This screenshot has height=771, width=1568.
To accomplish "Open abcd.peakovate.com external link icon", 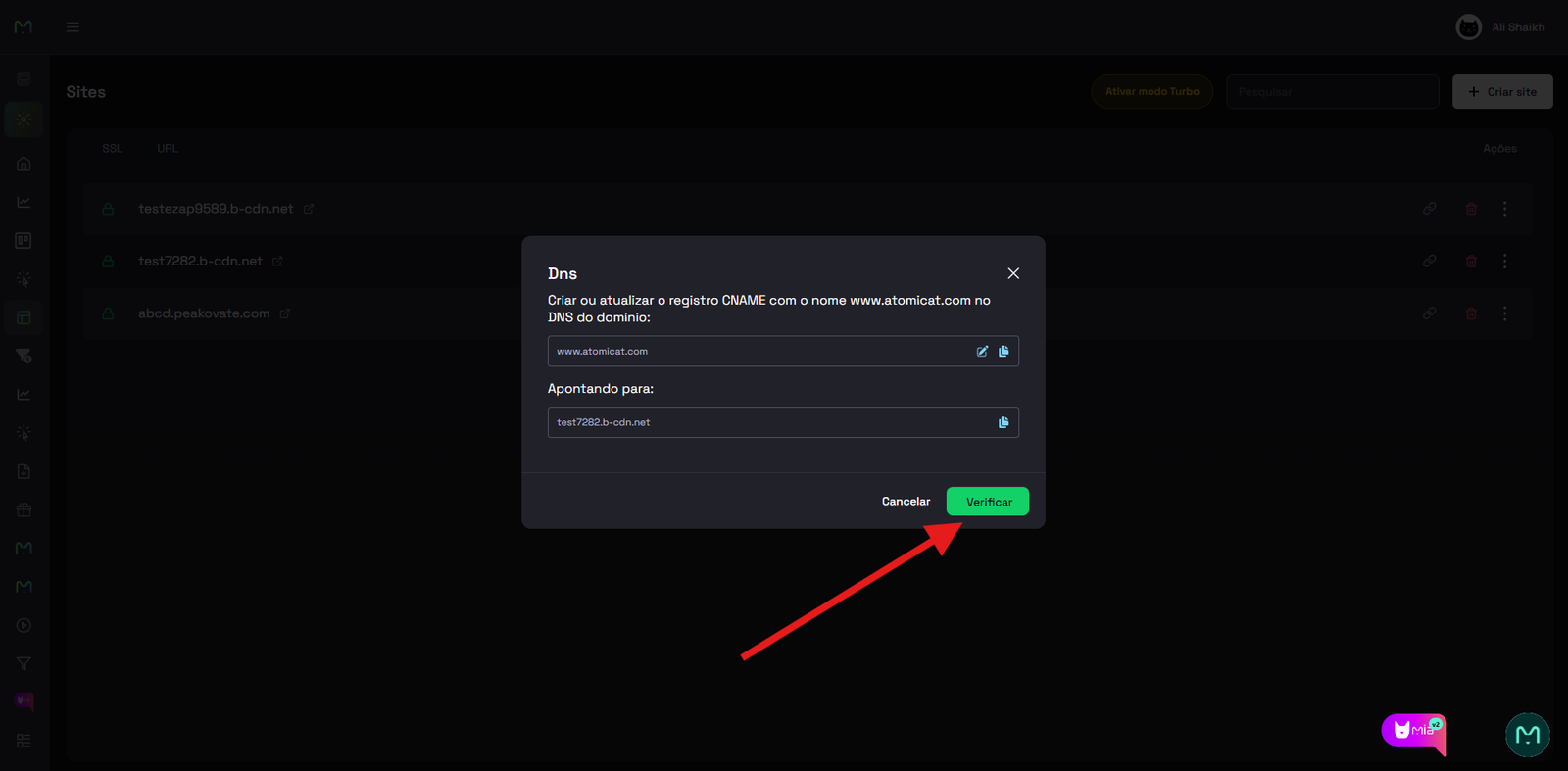I will point(284,313).
